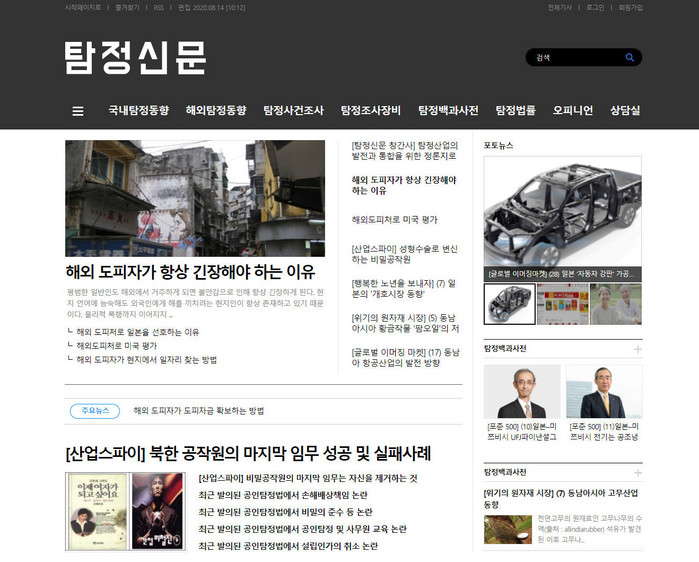Open 오피니언 menu
699x562 pixels.
pos(573,111)
